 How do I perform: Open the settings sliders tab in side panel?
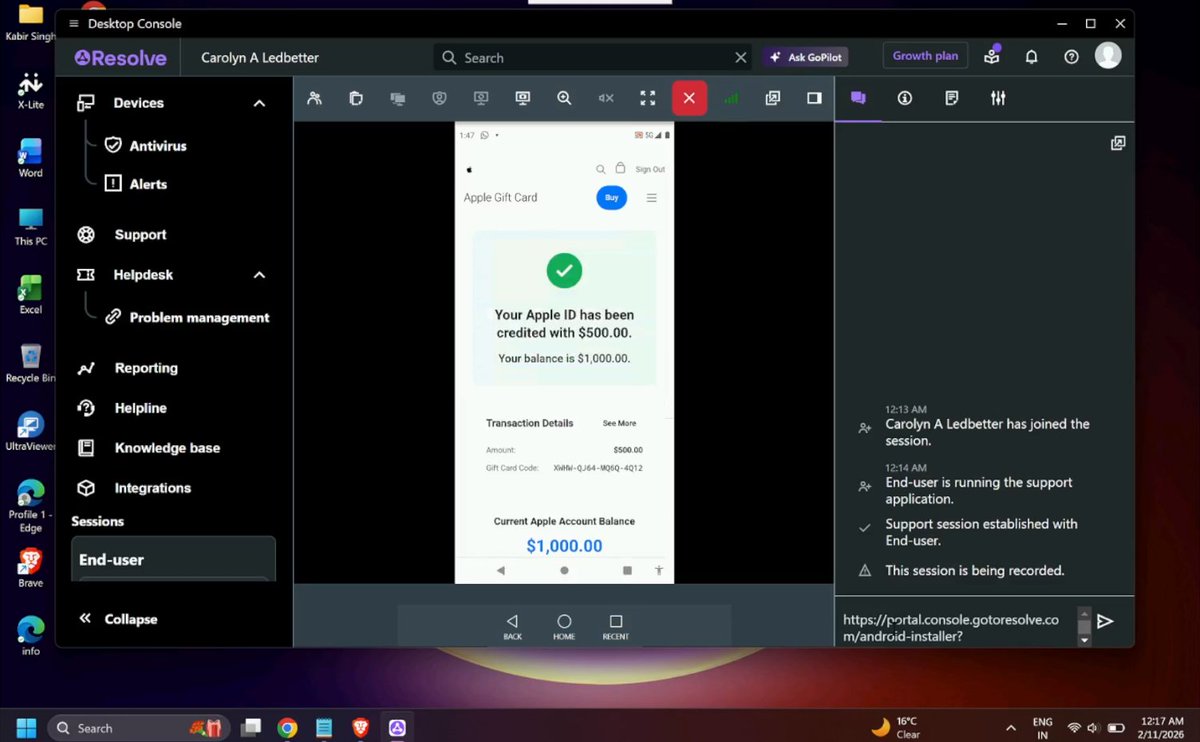click(x=998, y=98)
